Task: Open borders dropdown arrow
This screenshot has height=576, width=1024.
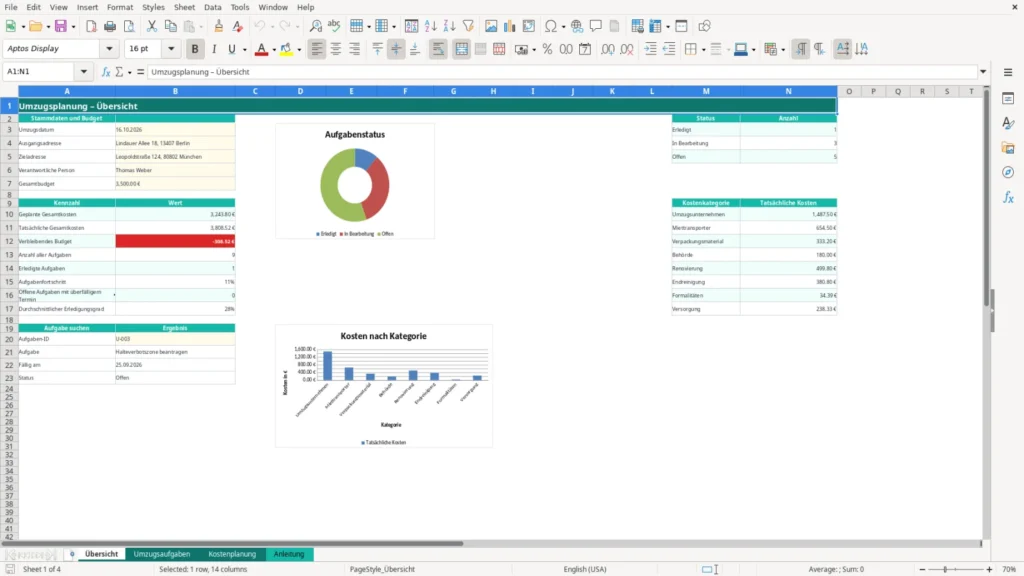Action: tap(703, 50)
